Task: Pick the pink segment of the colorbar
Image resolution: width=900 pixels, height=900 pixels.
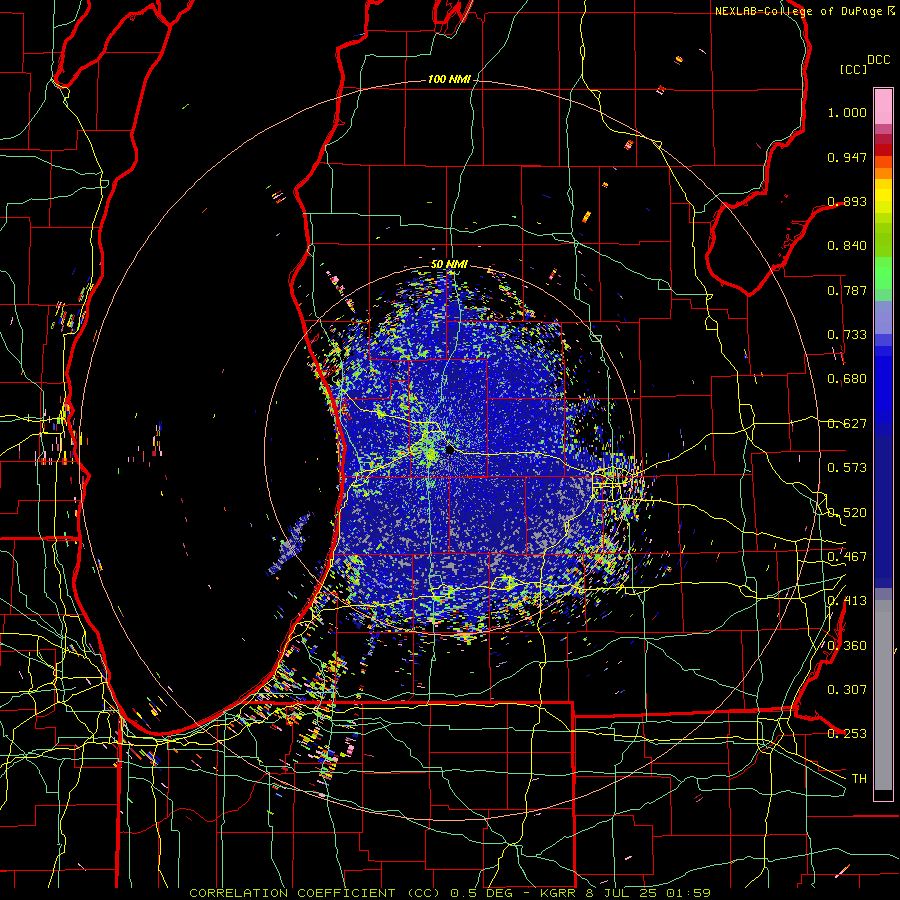Action: 883,106
